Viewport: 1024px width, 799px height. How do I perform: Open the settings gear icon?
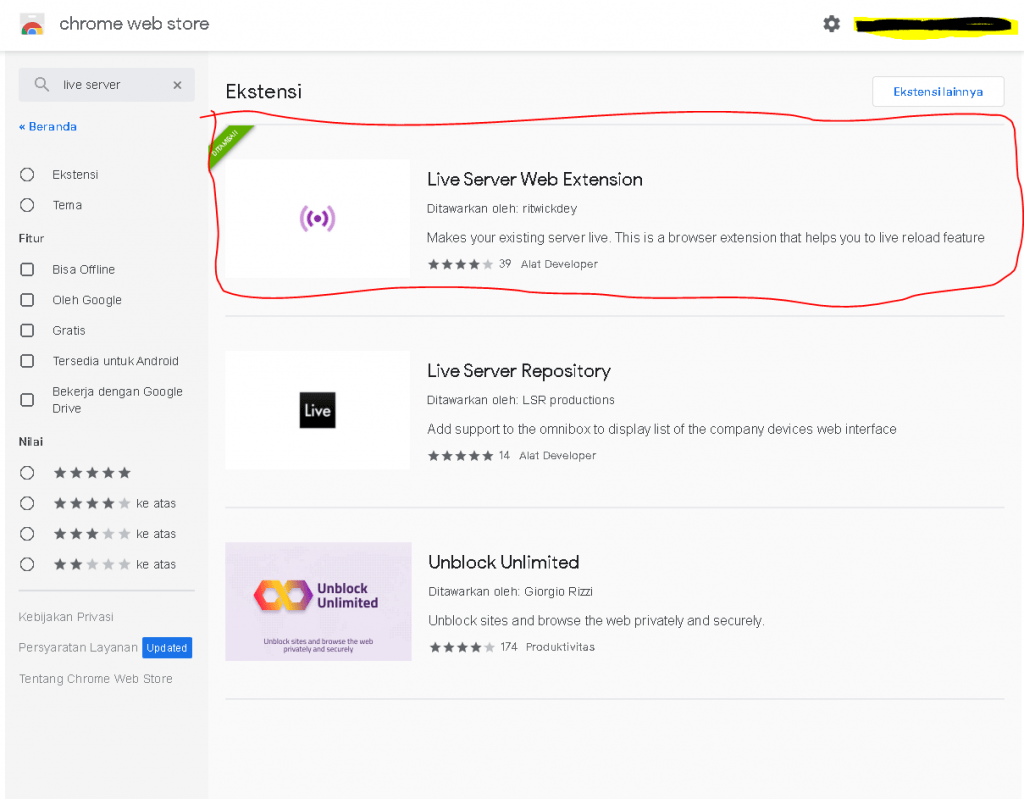click(x=831, y=24)
